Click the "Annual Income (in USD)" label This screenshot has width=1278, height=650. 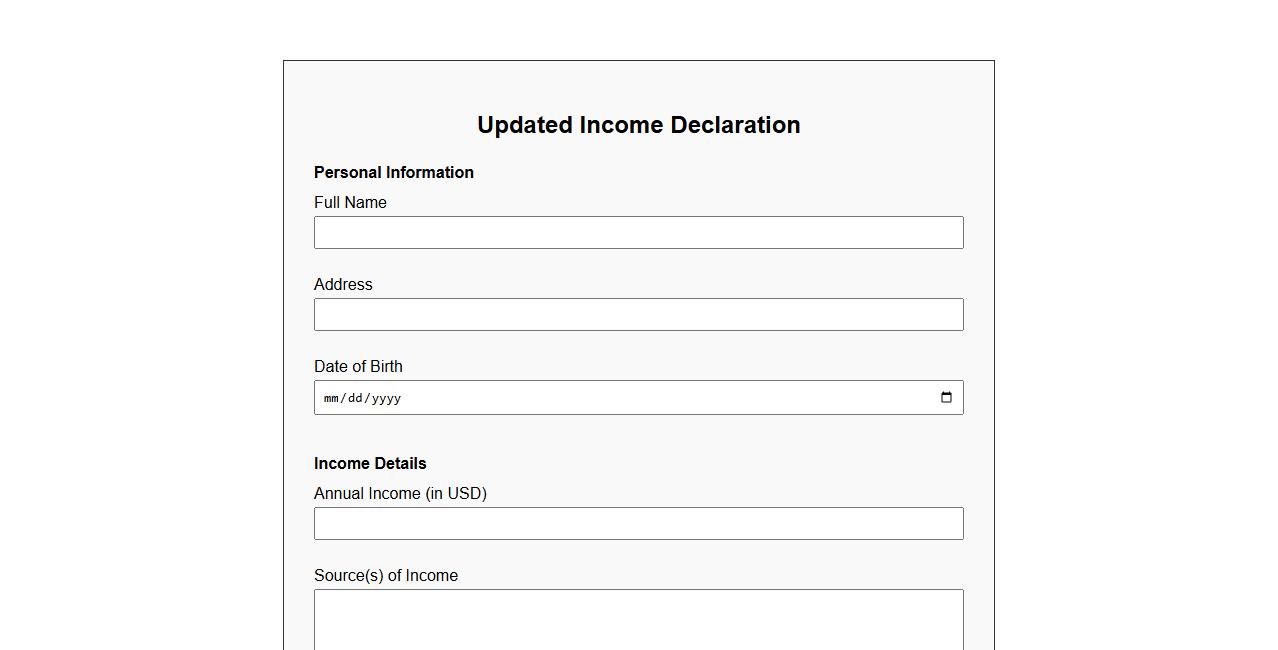400,494
